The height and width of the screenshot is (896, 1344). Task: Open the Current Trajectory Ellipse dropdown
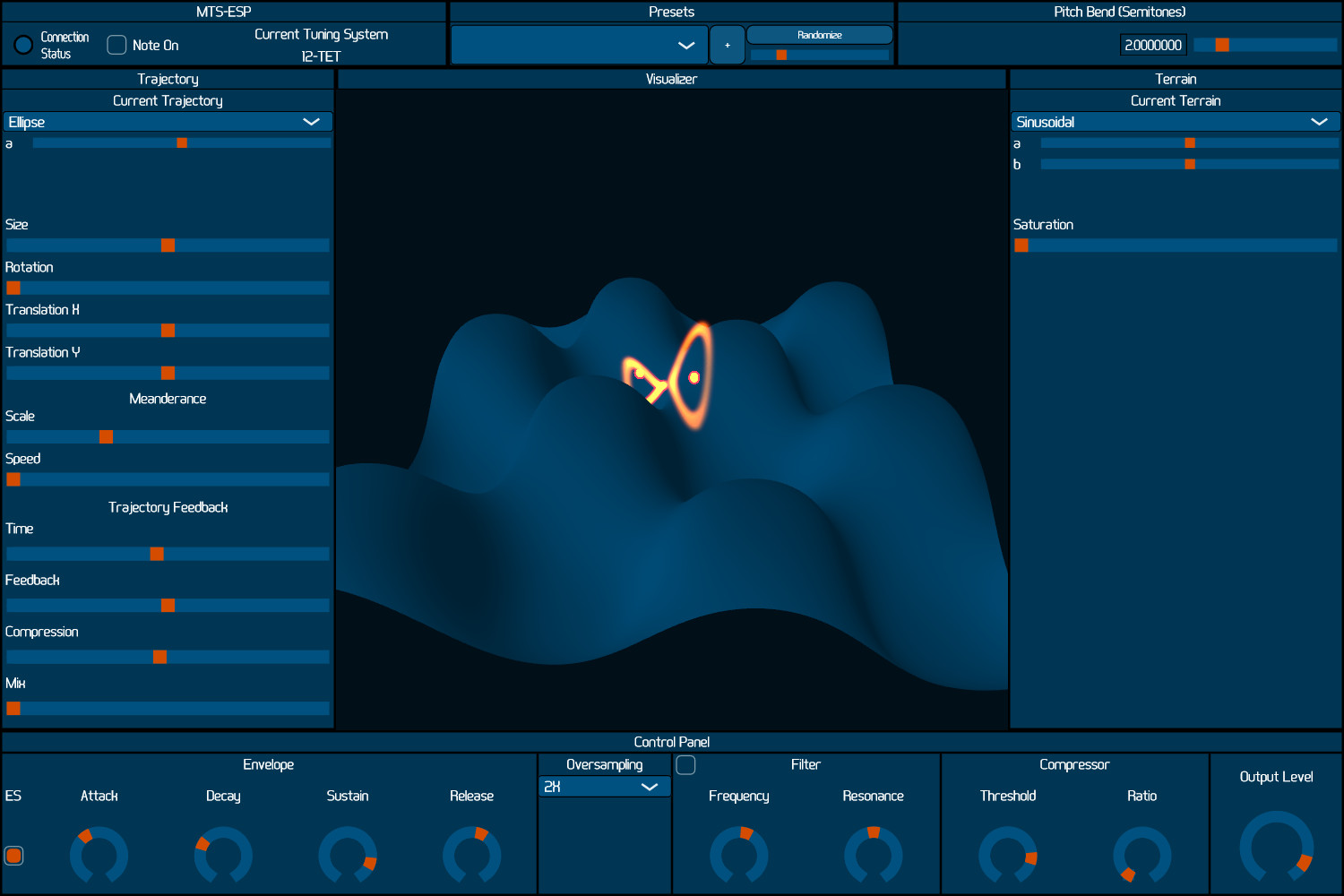point(168,122)
